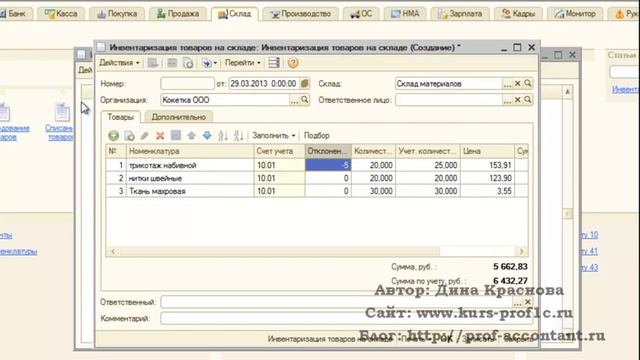640x360 pixels.
Task: Open the Зарплата section tab
Action: (x=460, y=14)
